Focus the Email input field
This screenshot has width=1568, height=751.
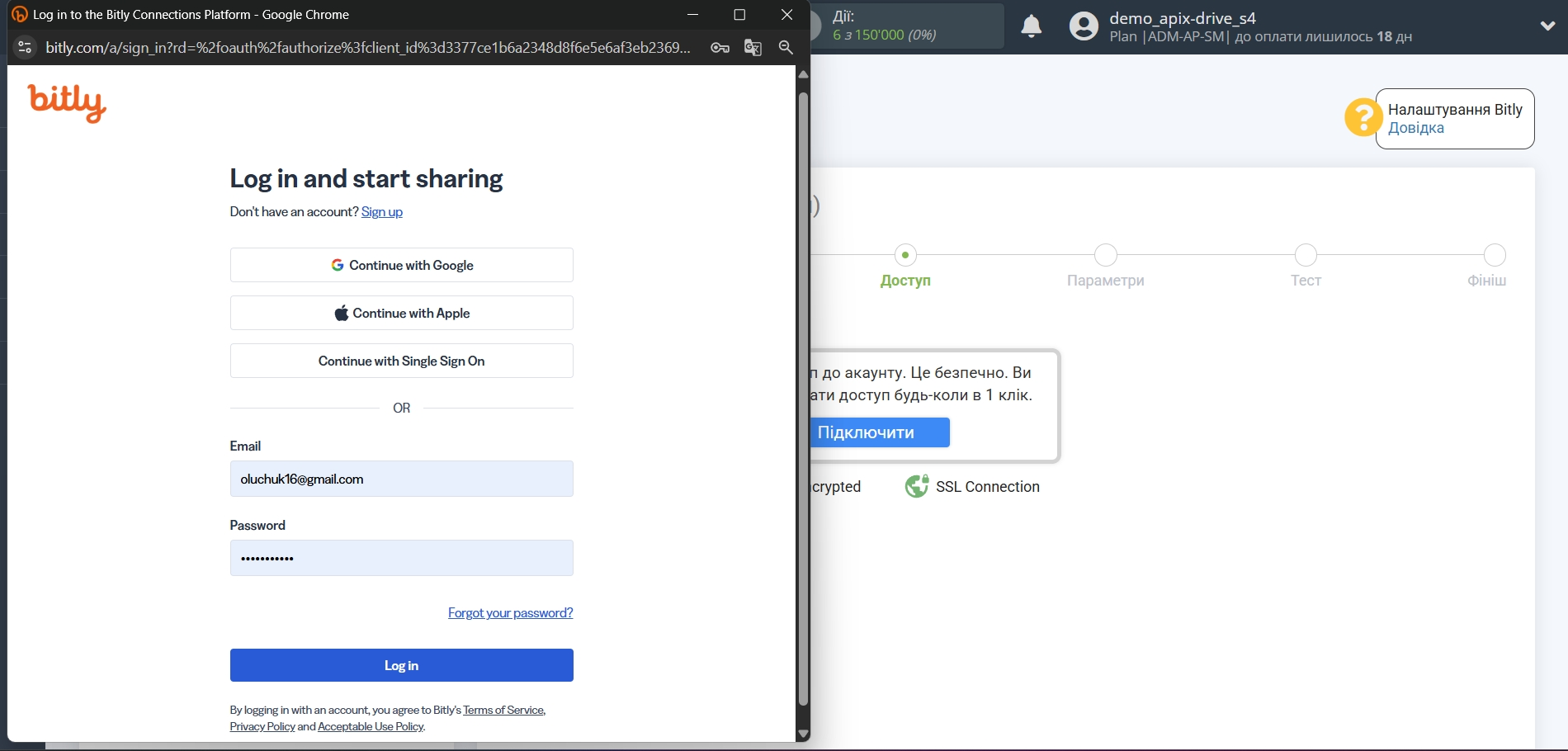(x=402, y=479)
